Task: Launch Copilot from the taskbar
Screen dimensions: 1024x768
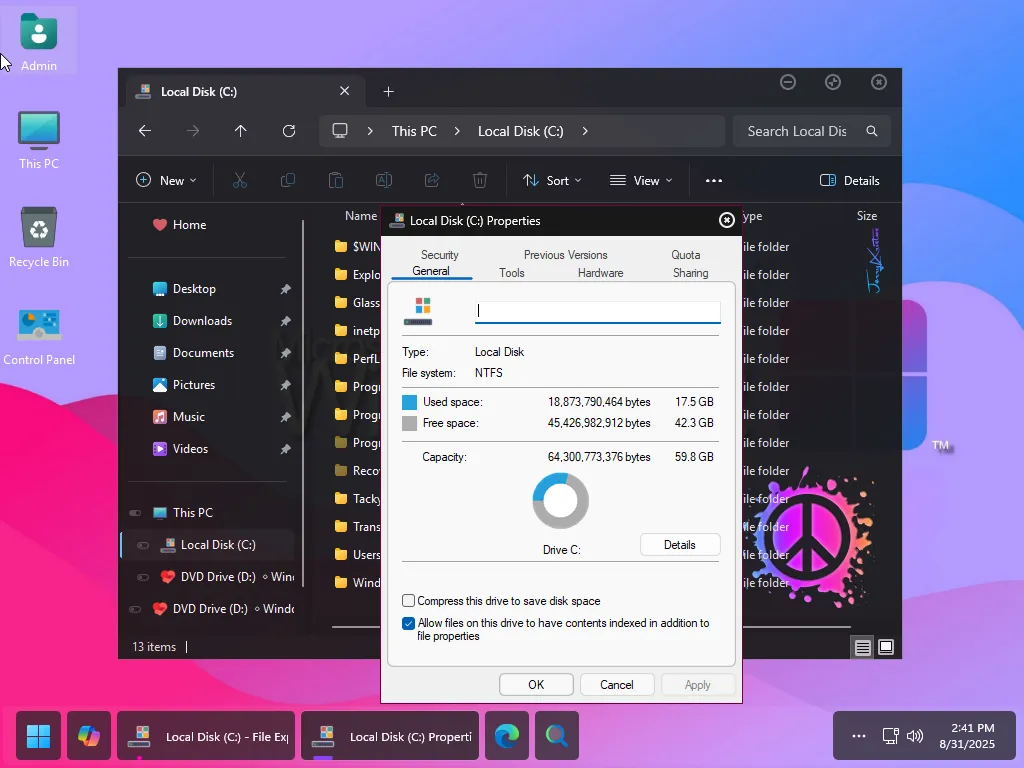Action: tap(89, 736)
